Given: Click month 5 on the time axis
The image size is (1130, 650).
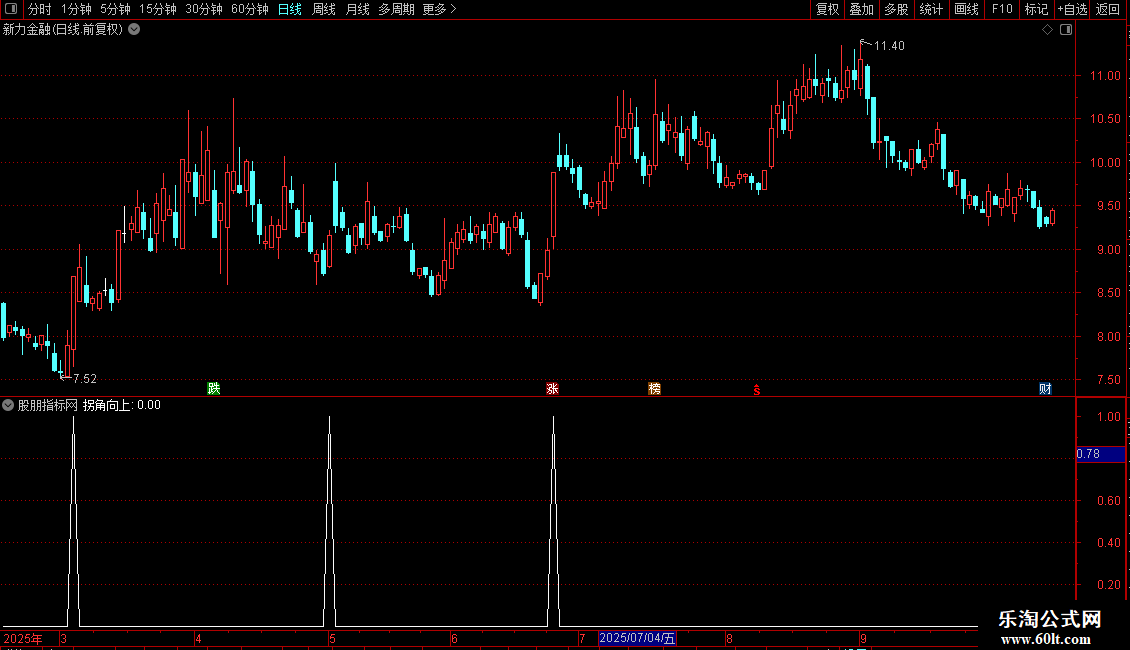Looking at the screenshot, I should click(332, 638).
